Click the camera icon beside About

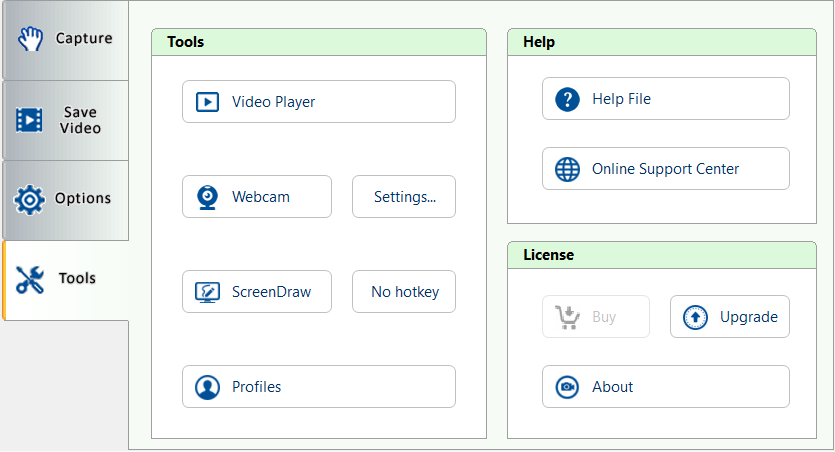pyautogui.click(x=567, y=387)
